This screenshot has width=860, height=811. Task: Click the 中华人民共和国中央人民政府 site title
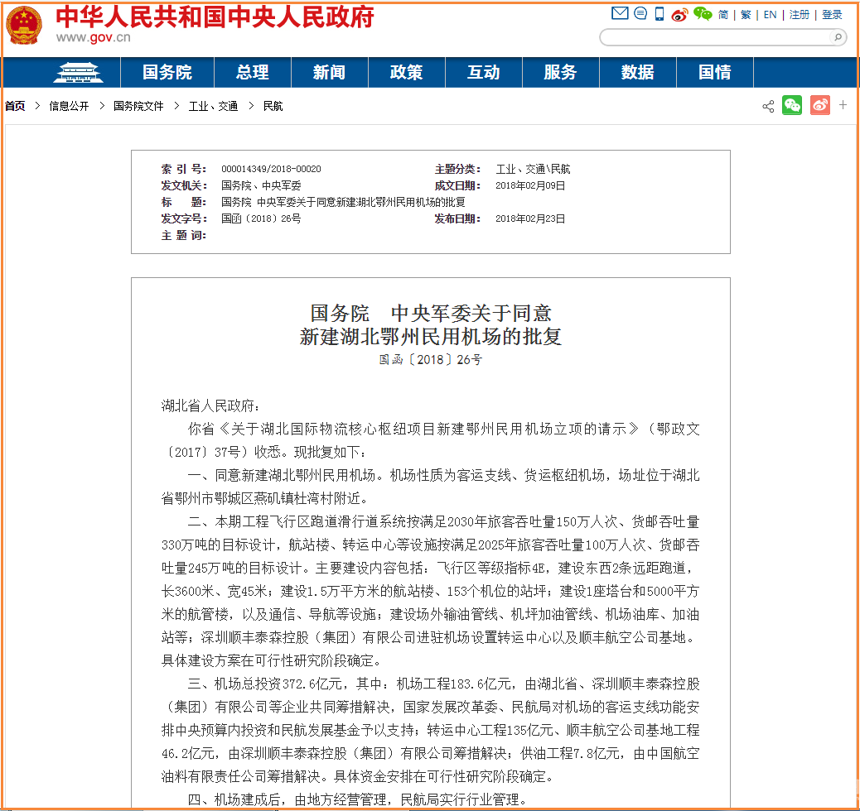pyautogui.click(x=215, y=16)
